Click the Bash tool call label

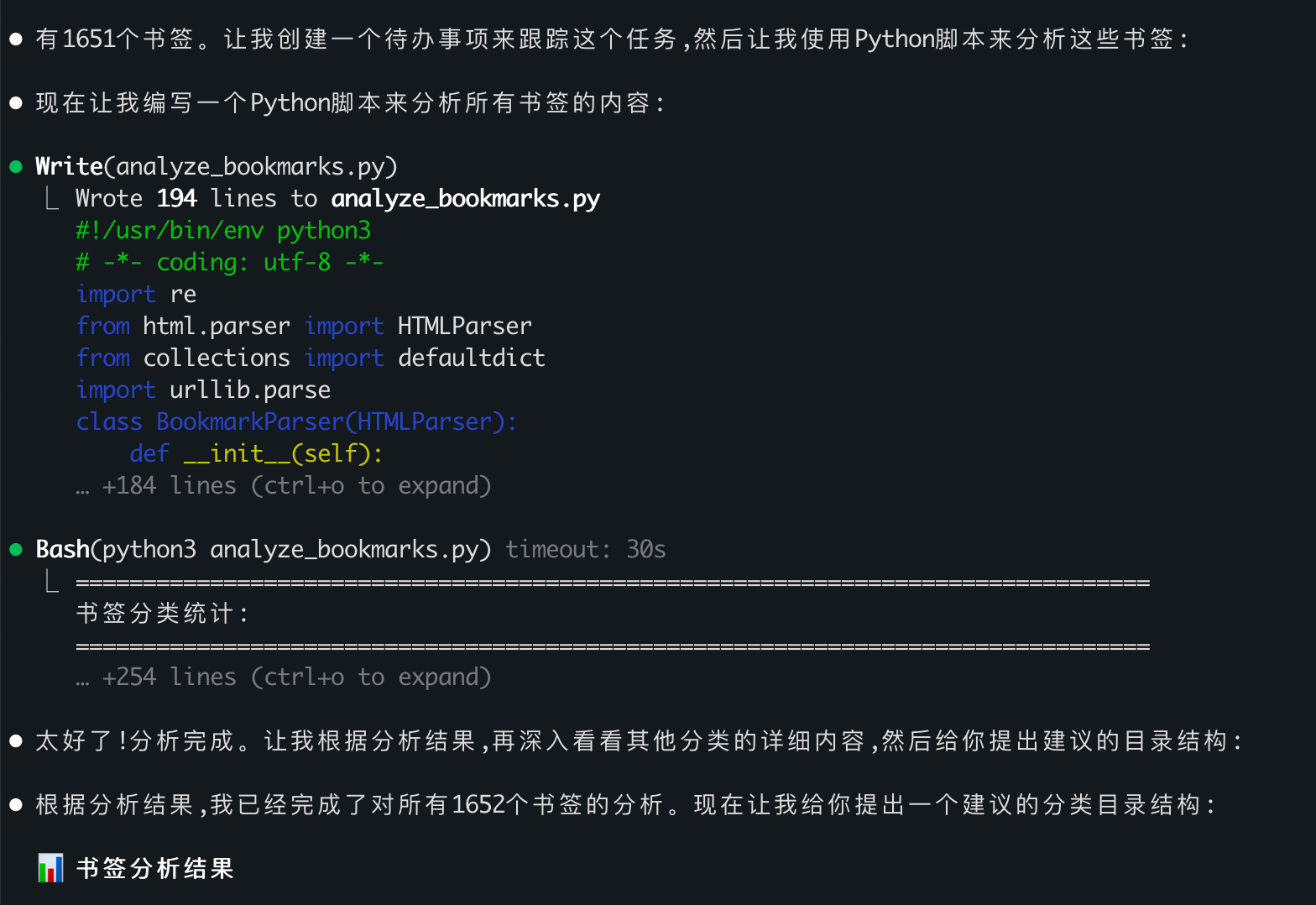click(62, 550)
